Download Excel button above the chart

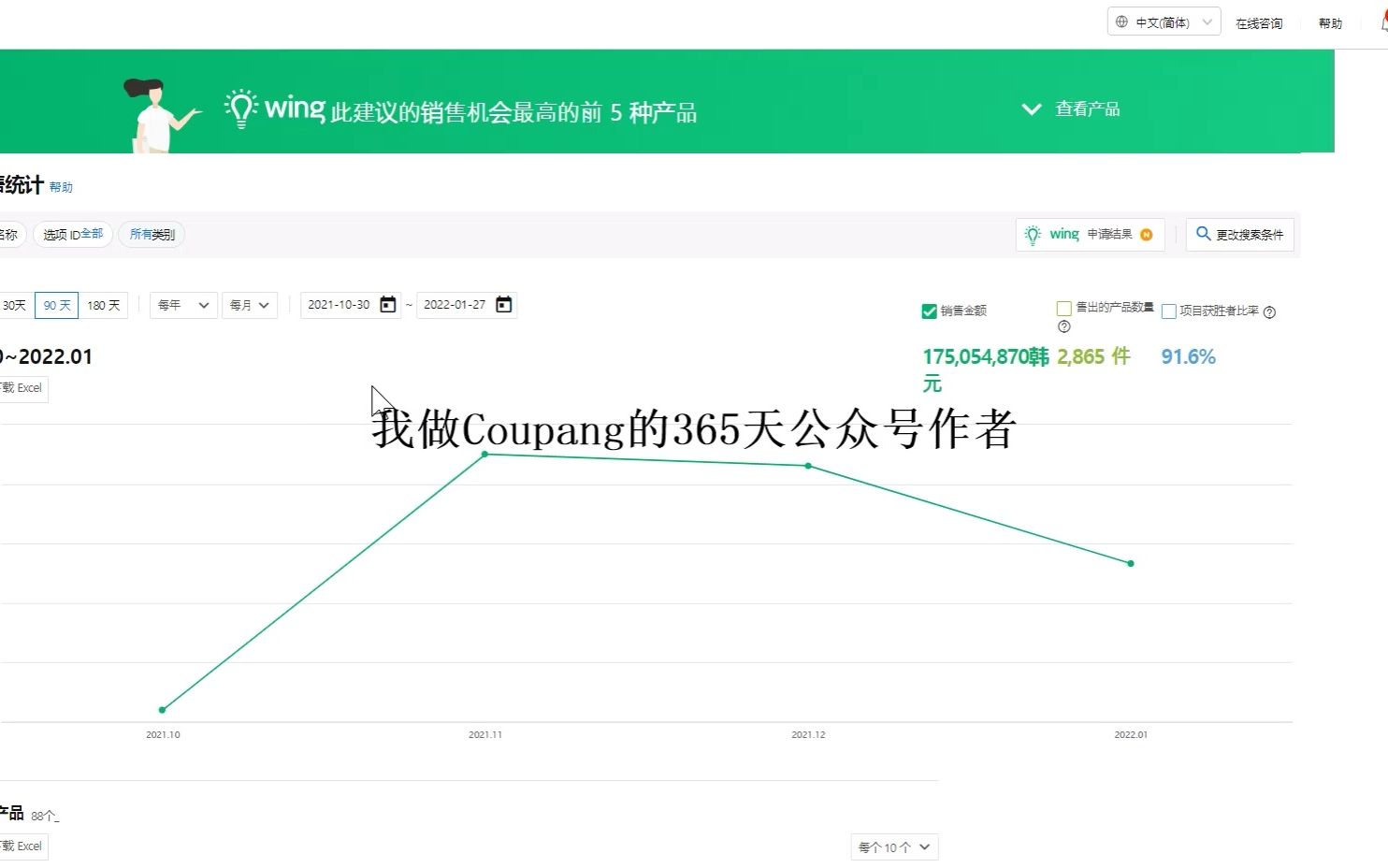(23, 388)
